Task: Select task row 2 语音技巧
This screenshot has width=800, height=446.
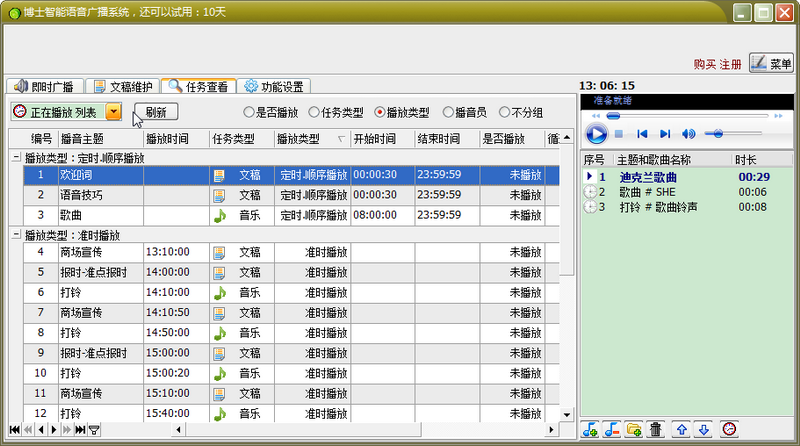Action: pyautogui.click(x=291, y=195)
